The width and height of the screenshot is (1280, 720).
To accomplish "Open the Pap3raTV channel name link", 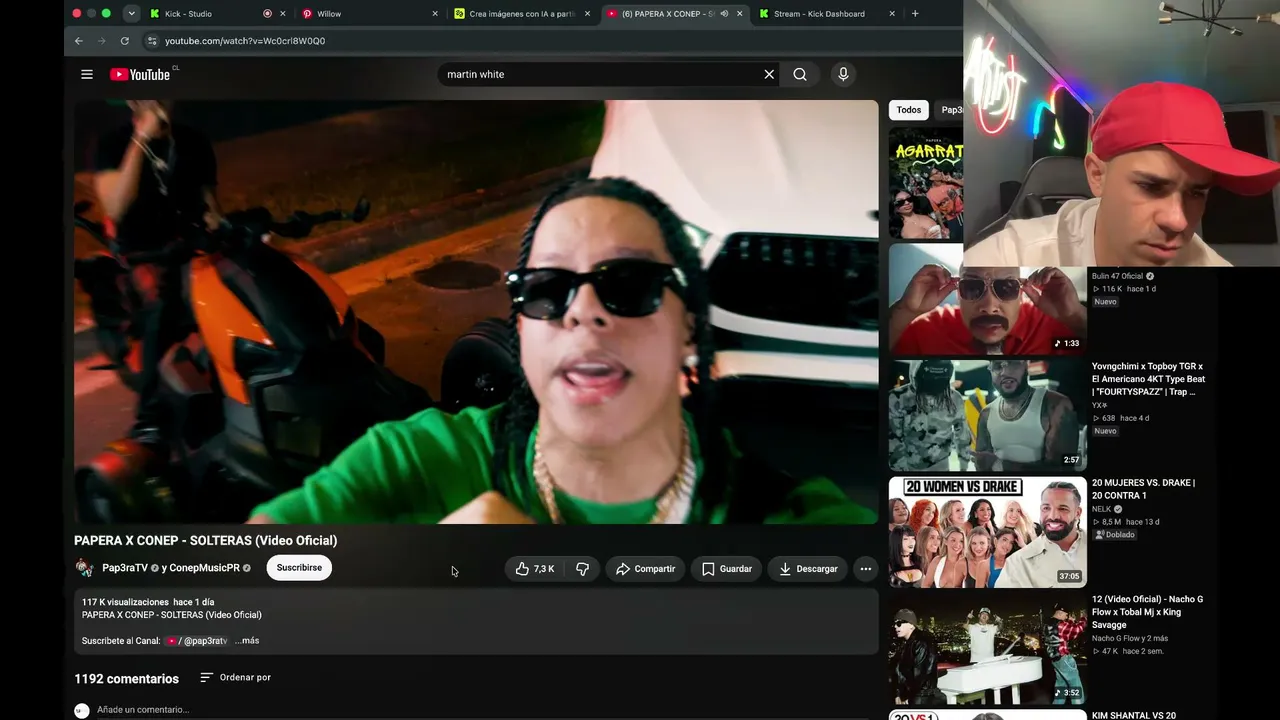I will pos(125,568).
